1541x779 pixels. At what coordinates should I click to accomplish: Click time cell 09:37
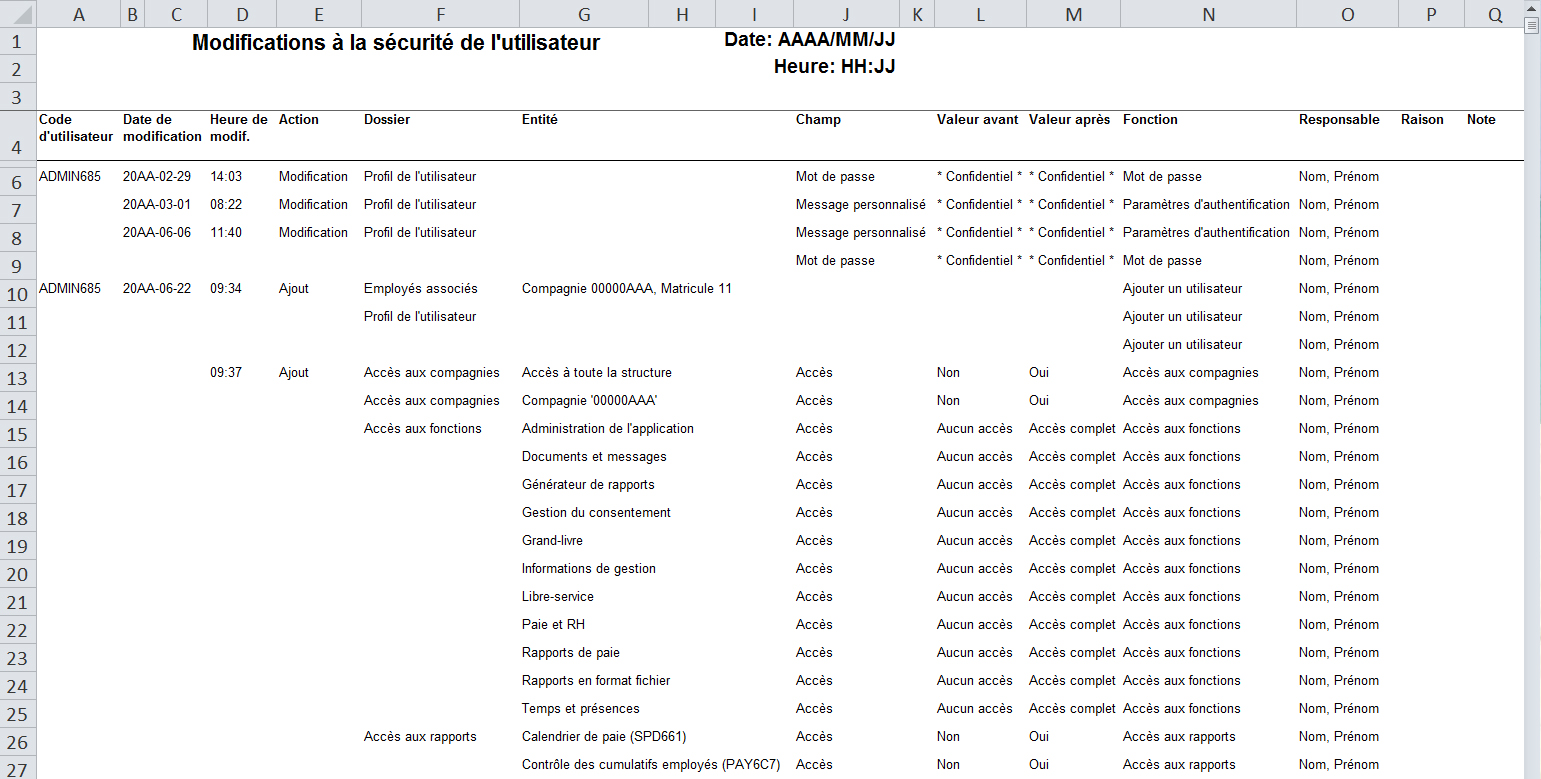pyautogui.click(x=226, y=373)
